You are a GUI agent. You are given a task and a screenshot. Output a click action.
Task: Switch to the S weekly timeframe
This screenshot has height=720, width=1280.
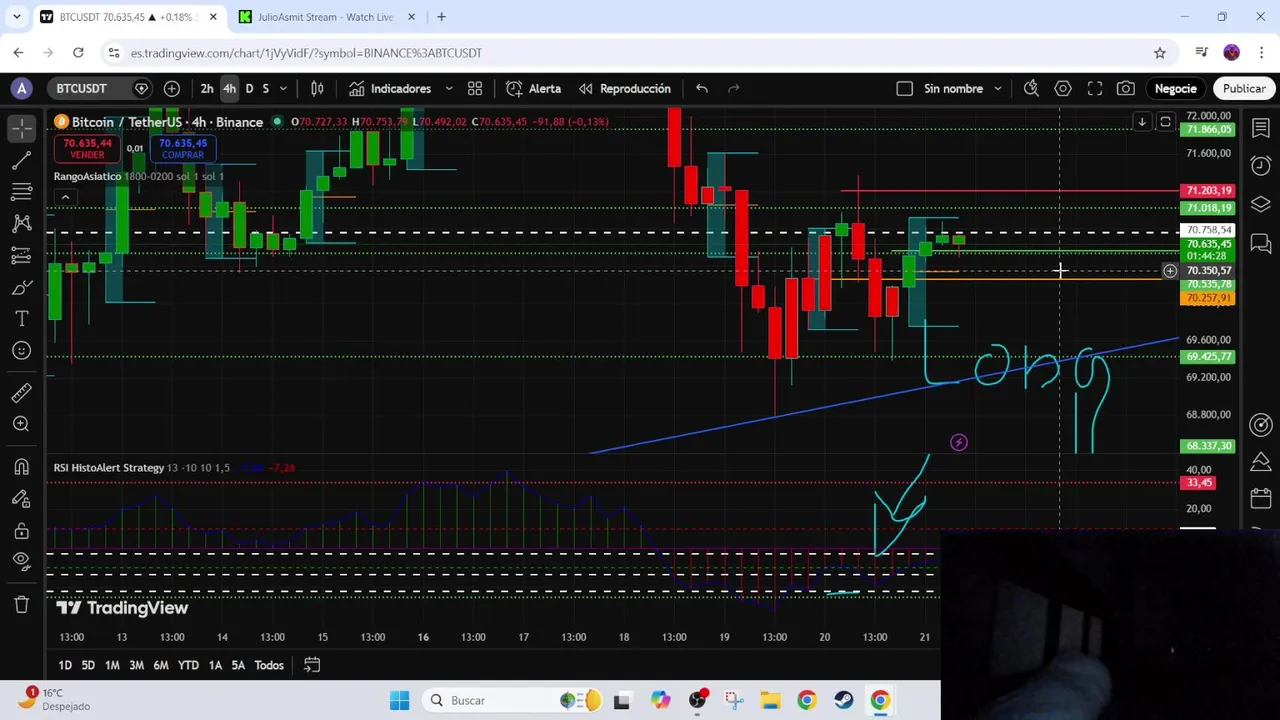(265, 89)
